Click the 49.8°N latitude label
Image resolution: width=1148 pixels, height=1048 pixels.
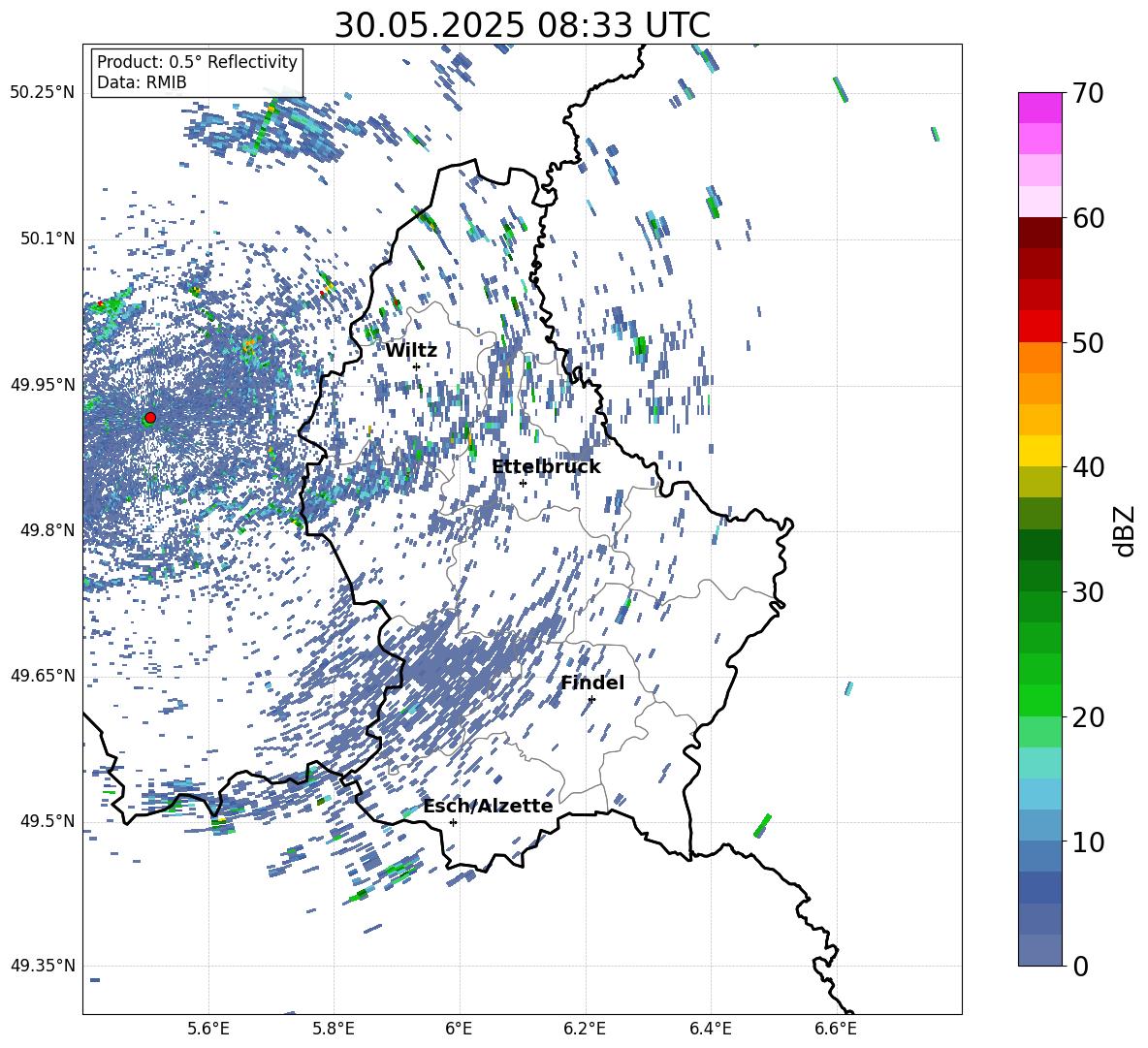[48, 530]
